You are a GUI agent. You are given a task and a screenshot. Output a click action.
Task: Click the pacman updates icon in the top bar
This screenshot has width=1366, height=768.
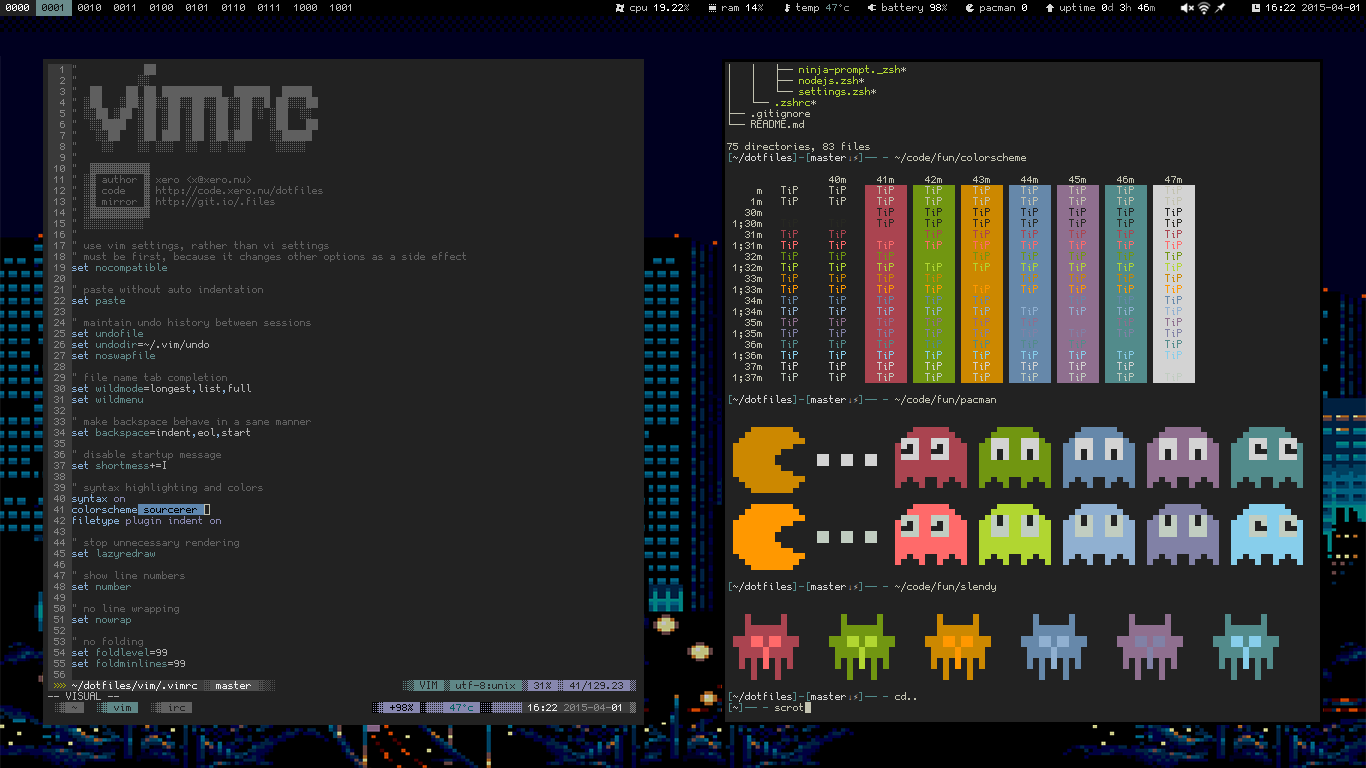(x=970, y=8)
